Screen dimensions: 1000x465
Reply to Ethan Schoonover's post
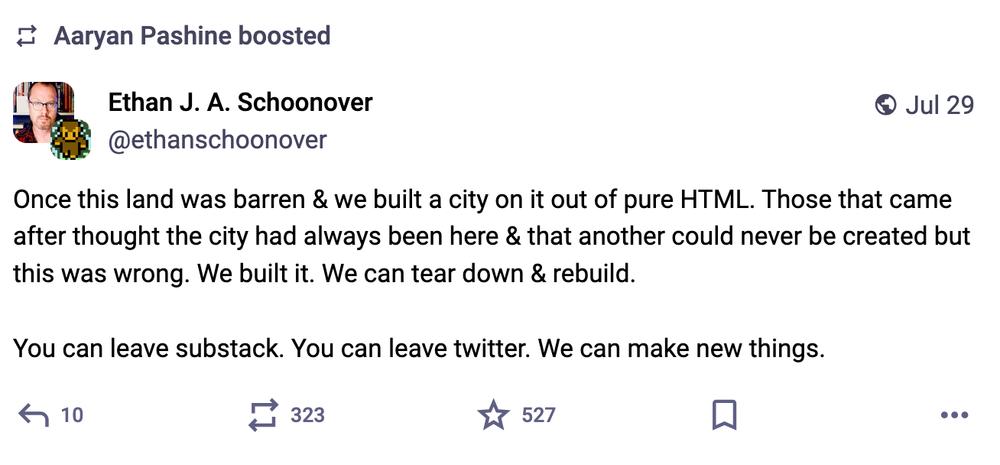coord(34,415)
